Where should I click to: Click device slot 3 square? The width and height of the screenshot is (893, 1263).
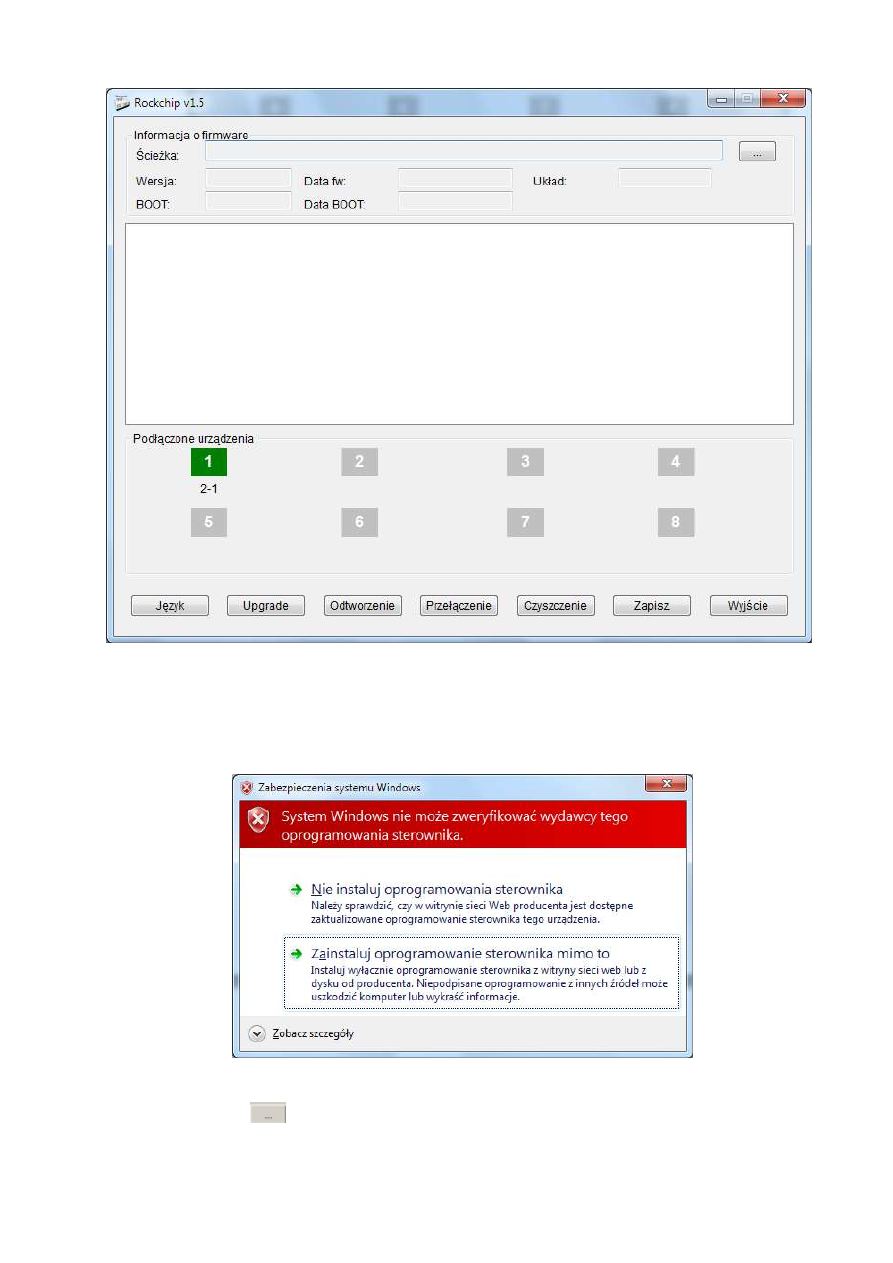click(525, 462)
